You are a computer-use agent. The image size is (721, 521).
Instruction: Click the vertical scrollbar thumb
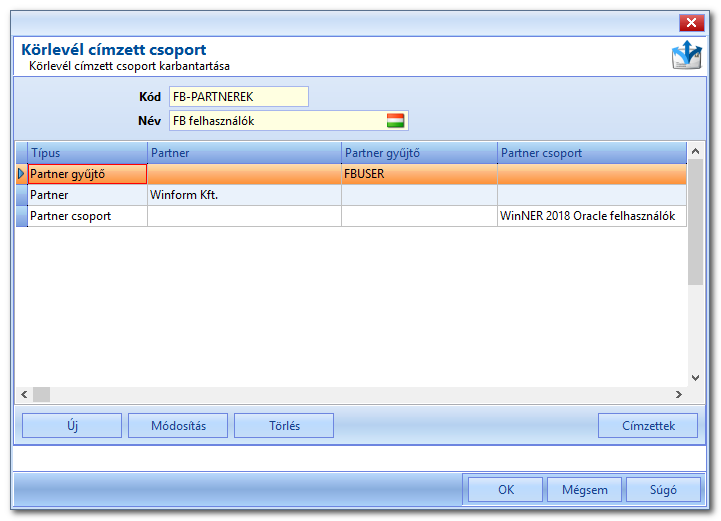coord(695,222)
